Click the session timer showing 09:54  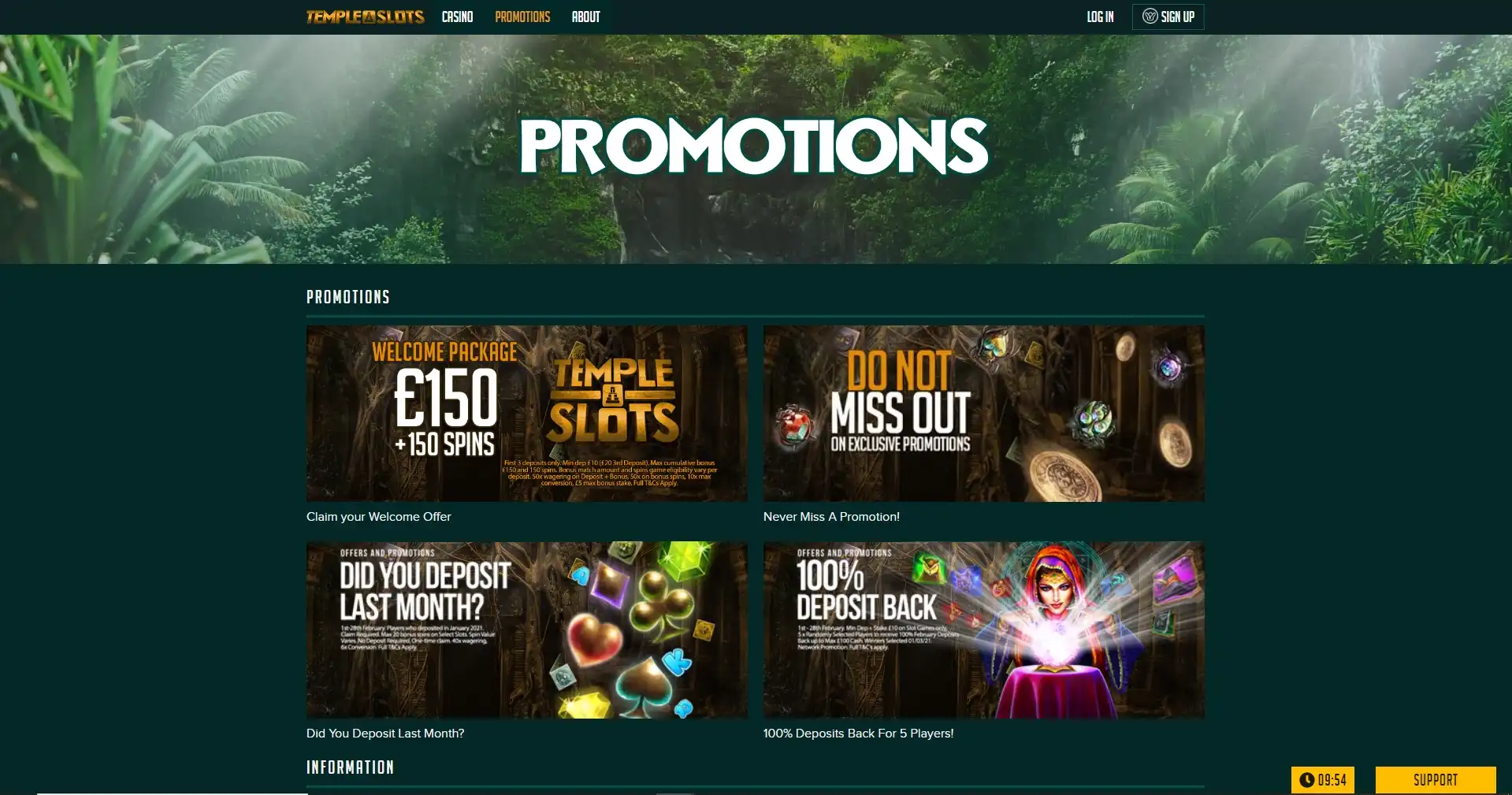(x=1323, y=780)
